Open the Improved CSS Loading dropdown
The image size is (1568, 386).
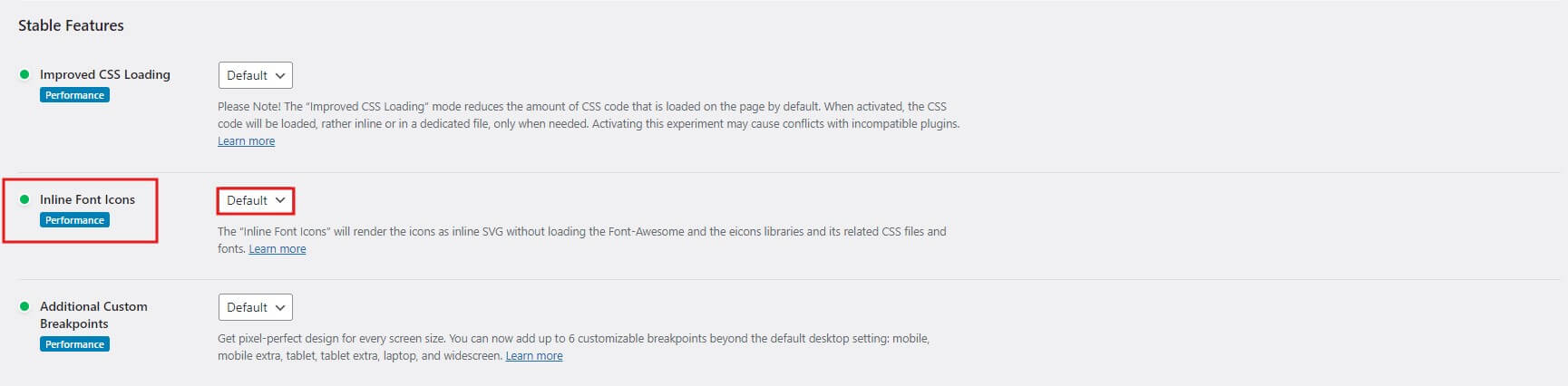[255, 75]
